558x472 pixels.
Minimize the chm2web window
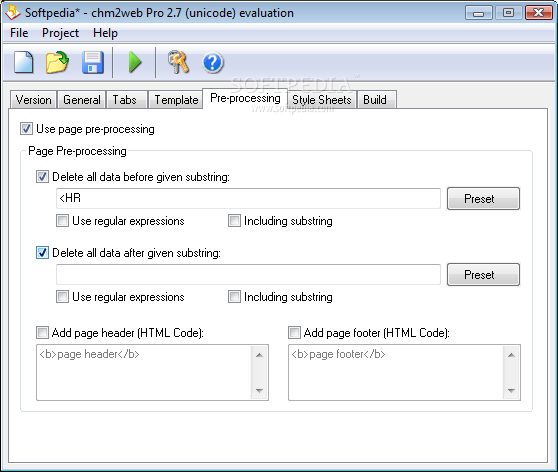click(479, 13)
